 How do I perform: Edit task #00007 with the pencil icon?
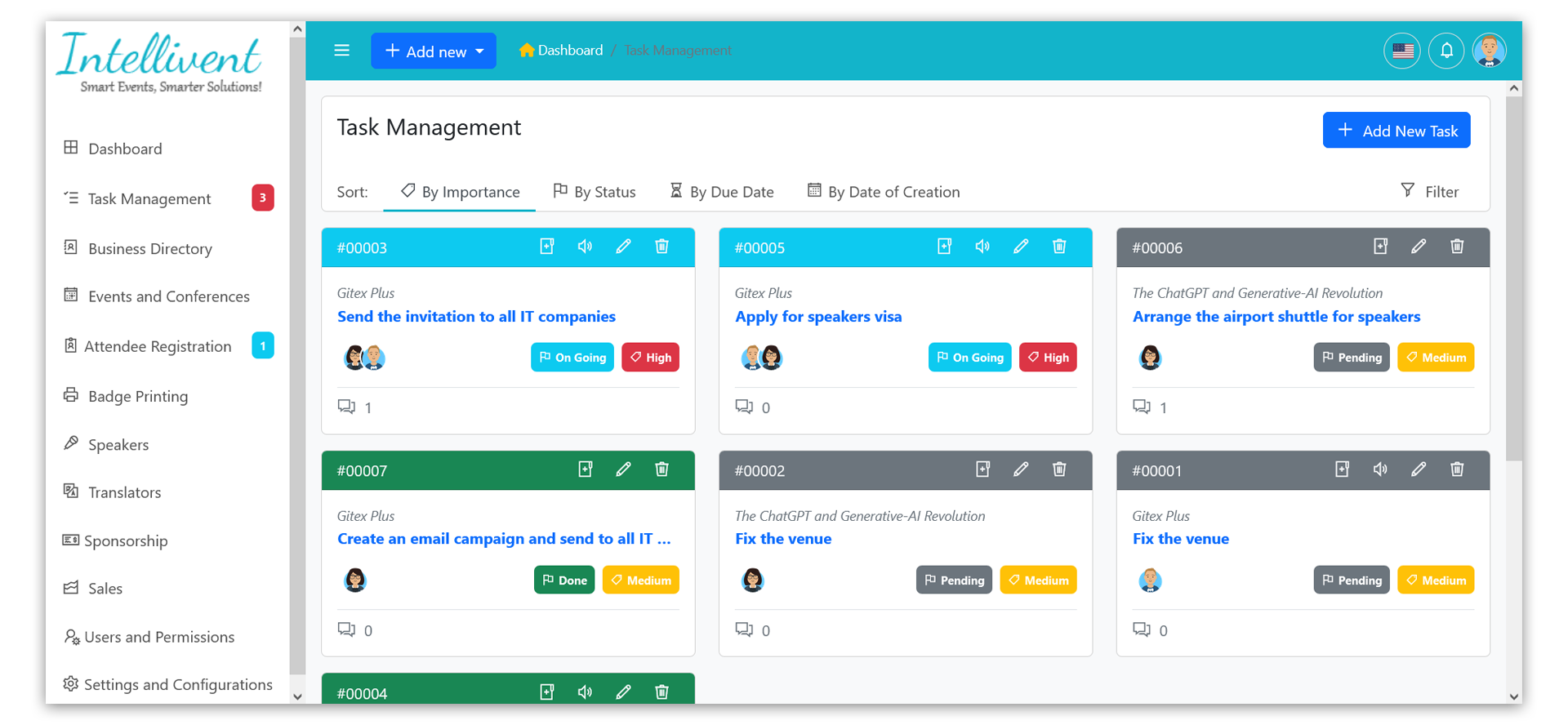624,469
